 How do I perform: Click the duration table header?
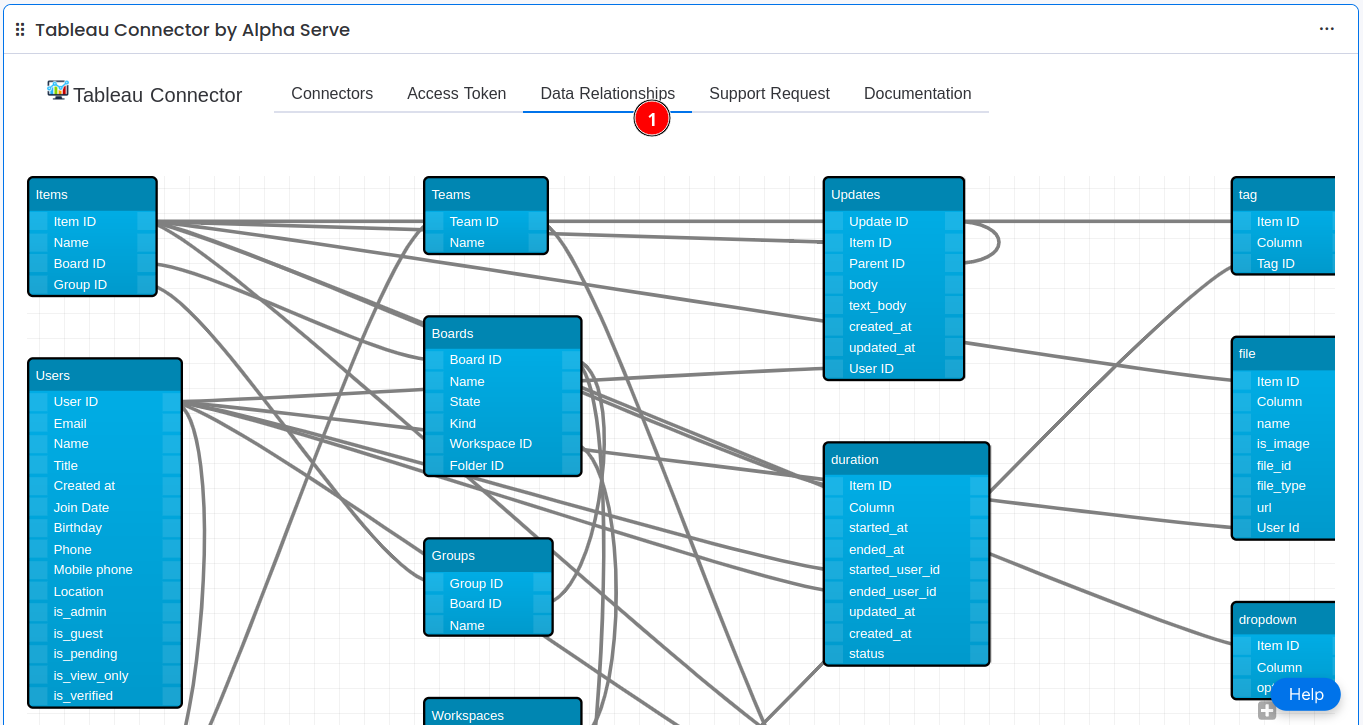906,460
